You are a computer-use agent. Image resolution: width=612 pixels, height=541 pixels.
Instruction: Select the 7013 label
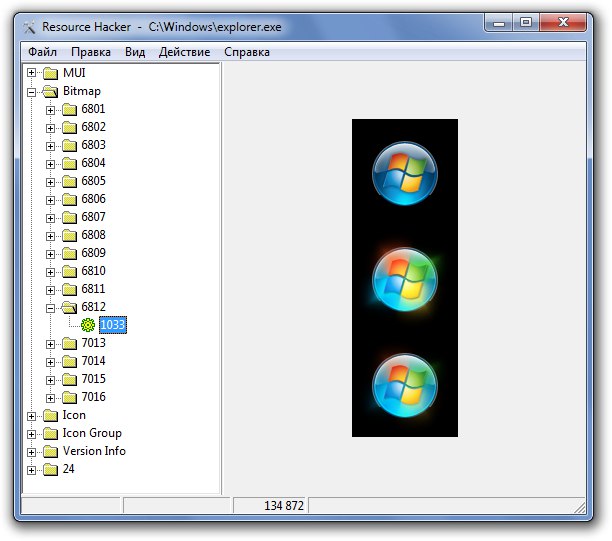93,343
